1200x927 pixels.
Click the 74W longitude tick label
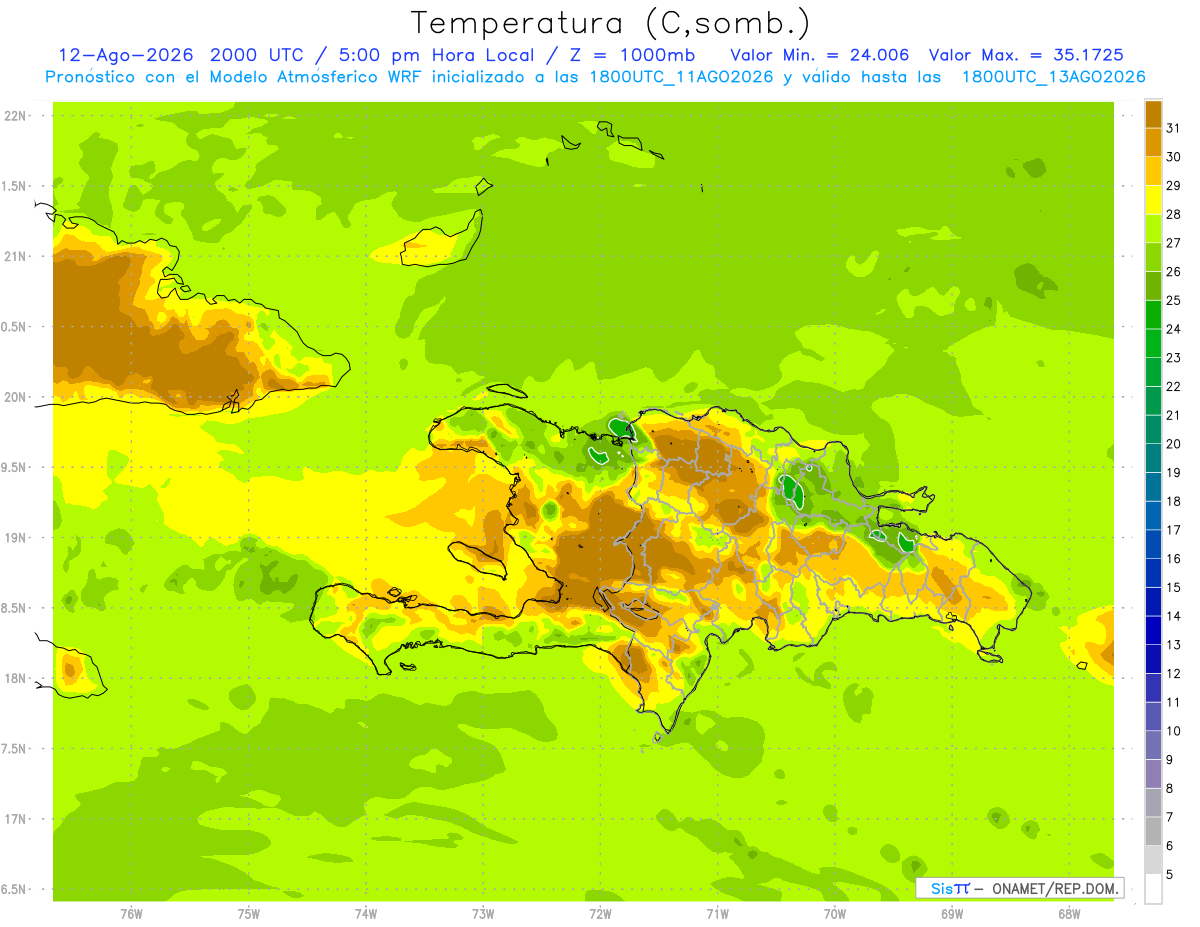(x=366, y=913)
